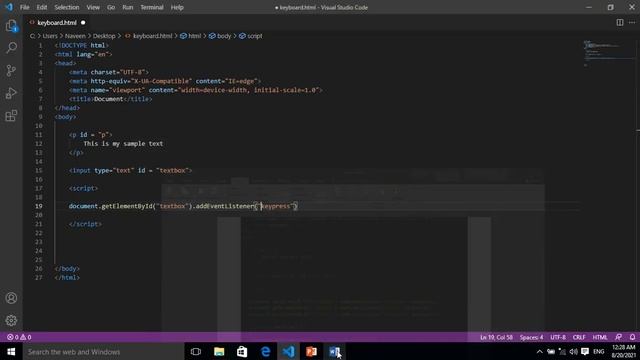Click line number 19 in gutter
This screenshot has width=640, height=360.
[x=38, y=206]
